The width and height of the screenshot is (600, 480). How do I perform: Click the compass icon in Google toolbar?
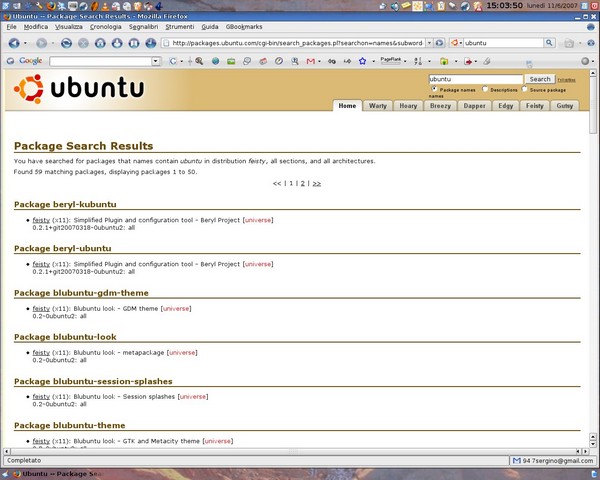[279, 61]
